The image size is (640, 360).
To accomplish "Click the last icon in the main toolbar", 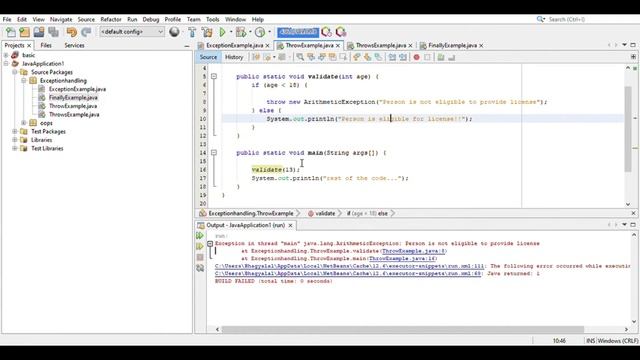I will click(x=341, y=32).
